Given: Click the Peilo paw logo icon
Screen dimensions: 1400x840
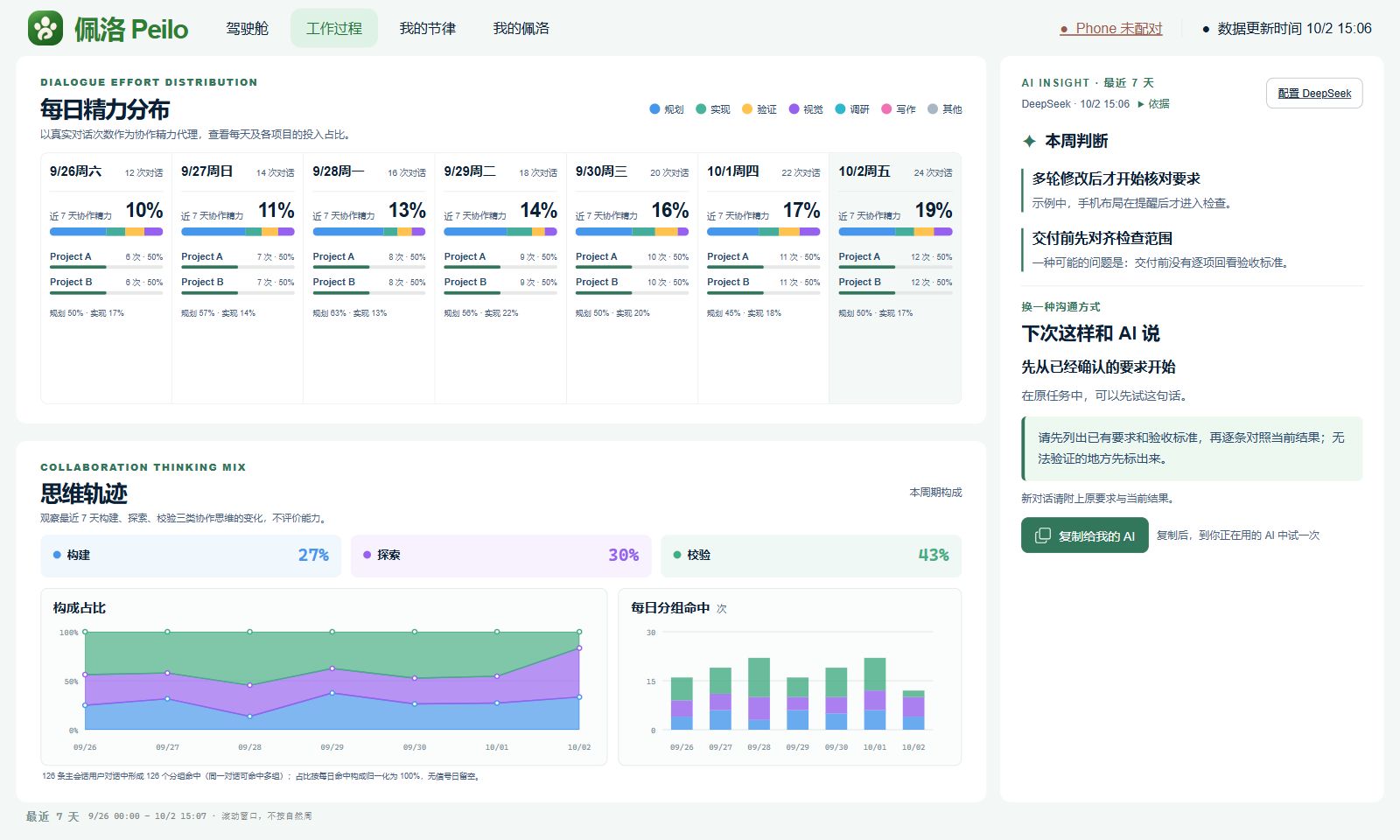Looking at the screenshot, I should coord(45,28).
